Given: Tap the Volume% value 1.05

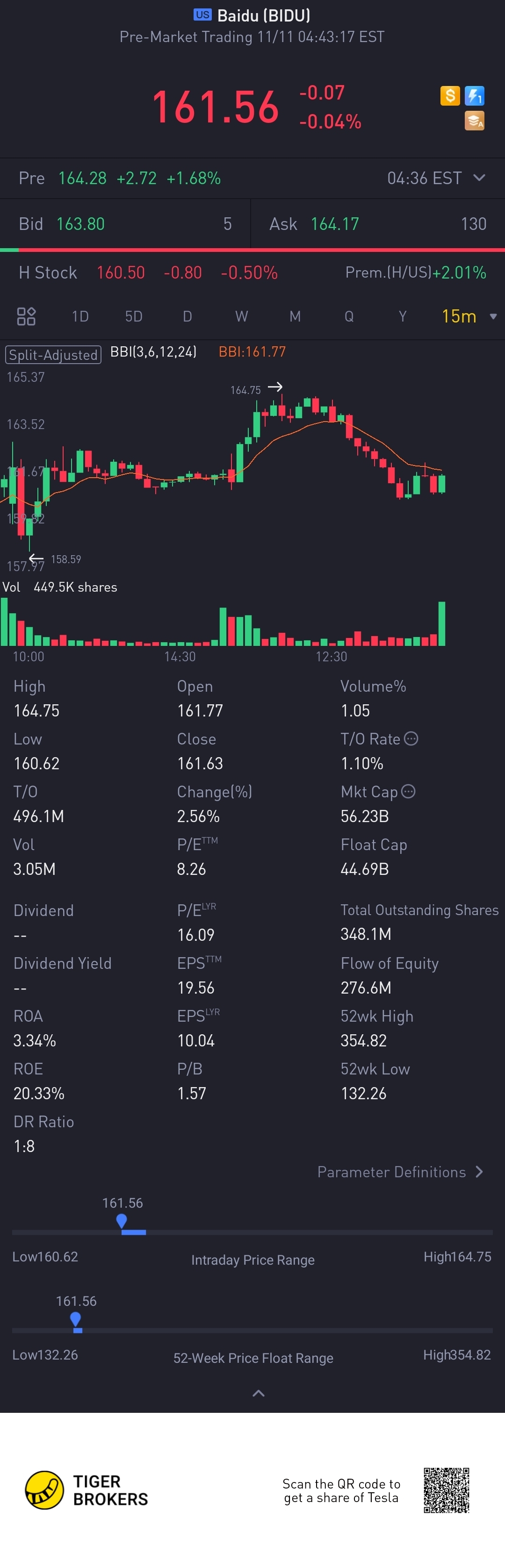Looking at the screenshot, I should pyautogui.click(x=355, y=710).
